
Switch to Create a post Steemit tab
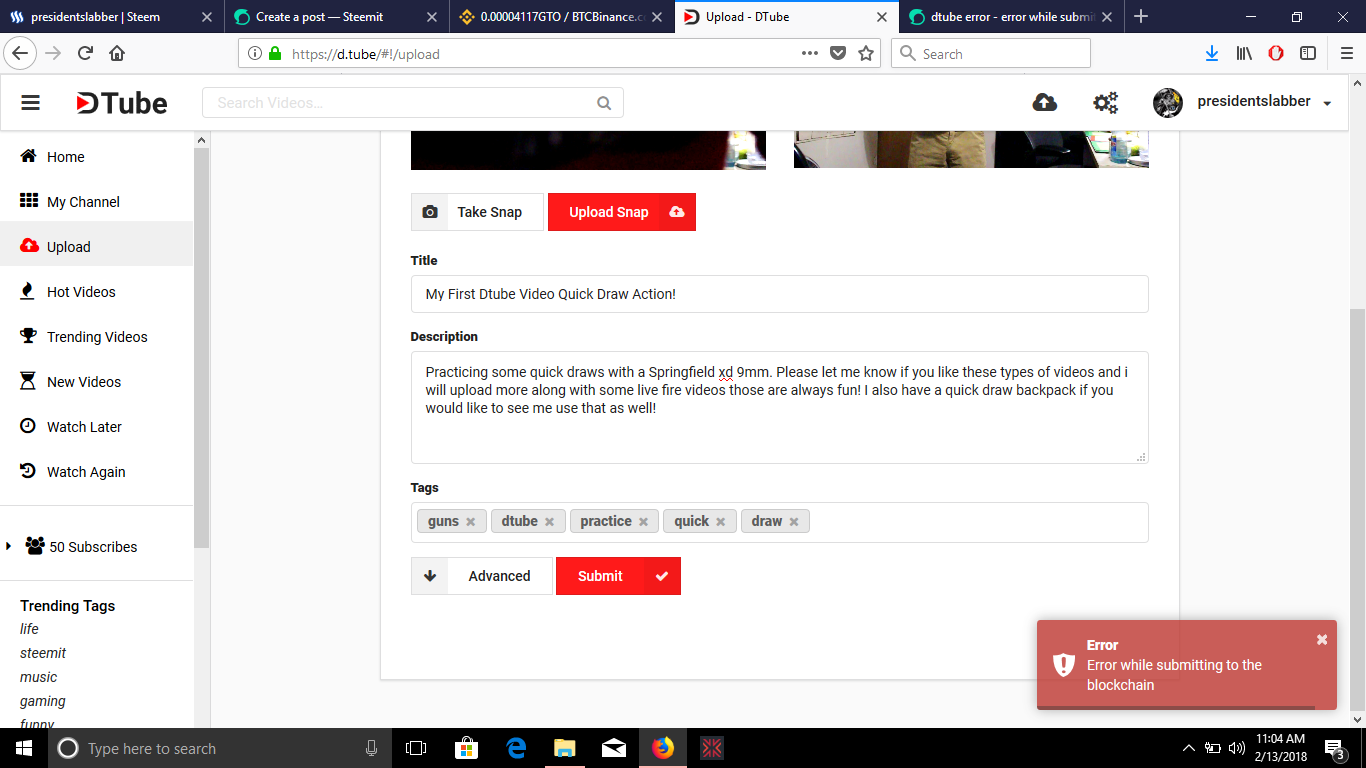(x=336, y=16)
